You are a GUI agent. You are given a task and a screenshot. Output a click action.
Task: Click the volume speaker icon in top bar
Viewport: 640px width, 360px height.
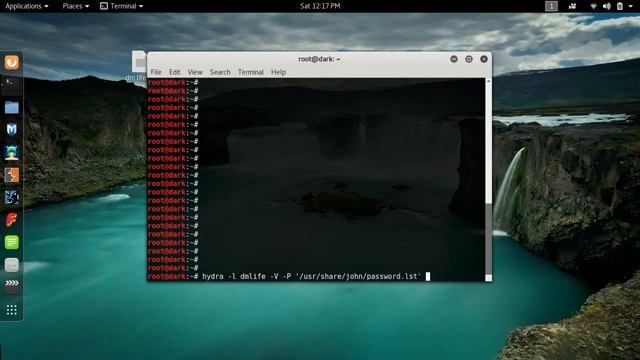coord(607,6)
